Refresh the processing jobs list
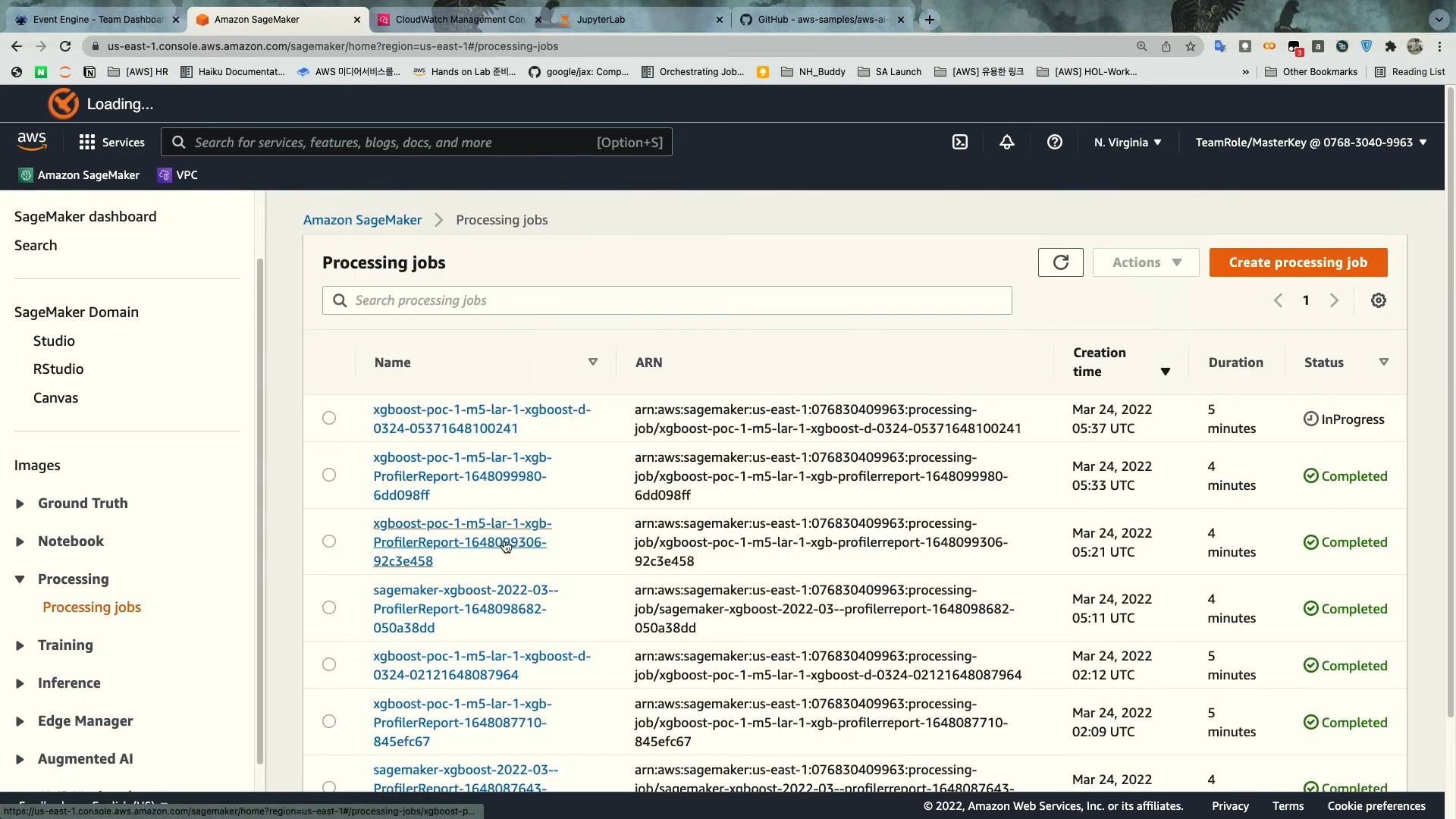1456x819 pixels. click(1061, 262)
